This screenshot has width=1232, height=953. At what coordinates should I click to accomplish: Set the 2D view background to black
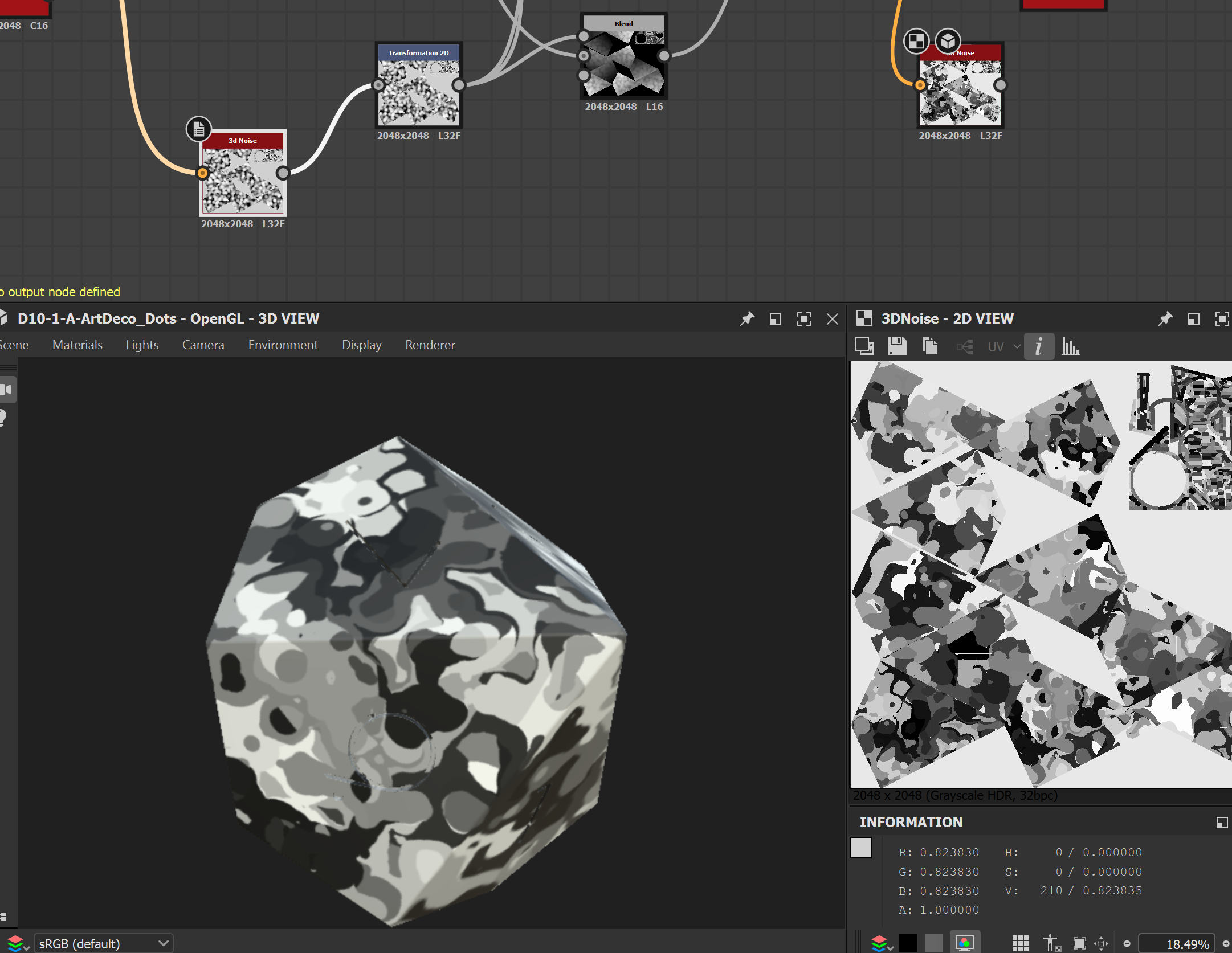click(907, 943)
